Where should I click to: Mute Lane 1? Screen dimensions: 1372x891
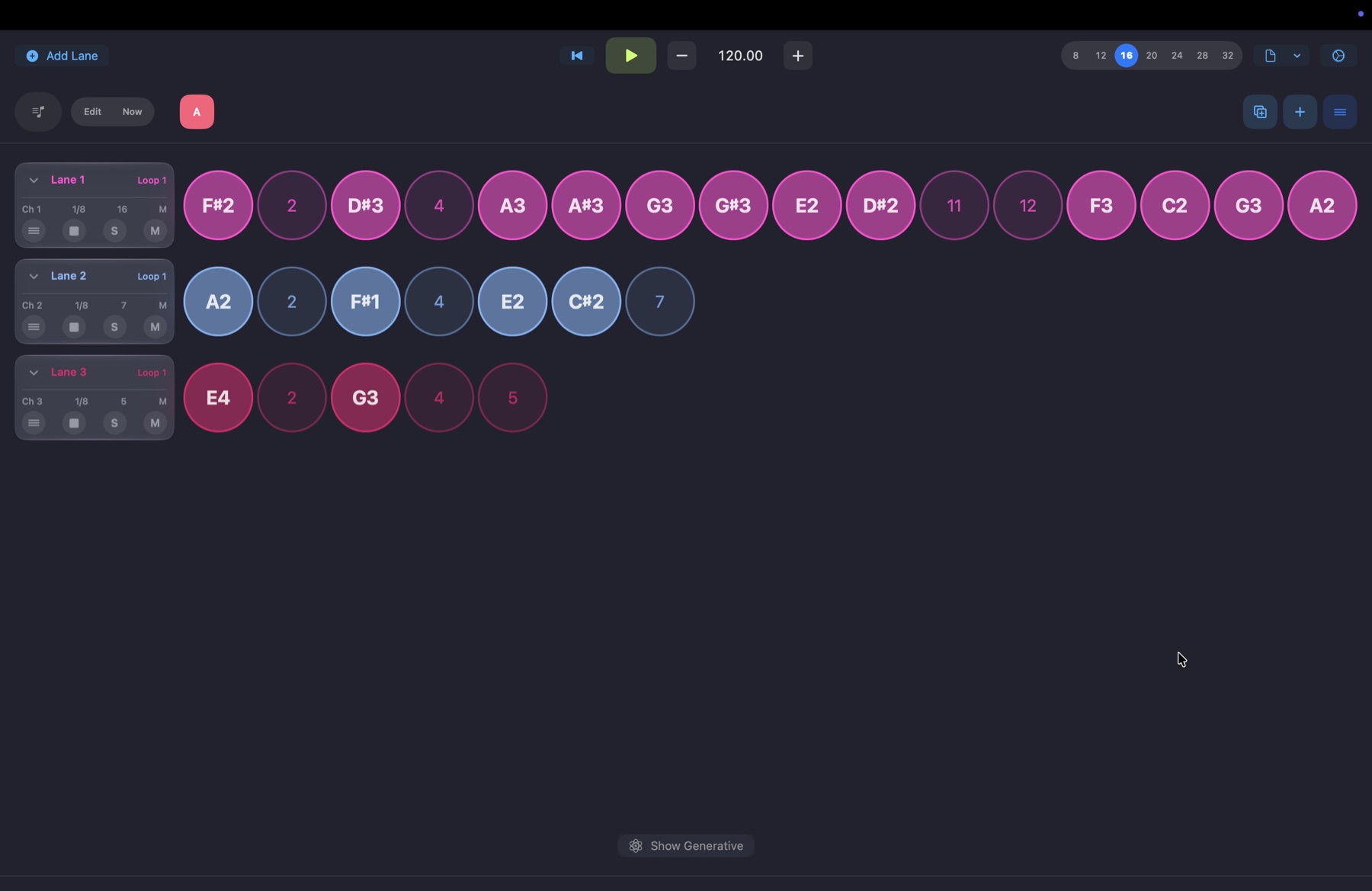pos(155,231)
